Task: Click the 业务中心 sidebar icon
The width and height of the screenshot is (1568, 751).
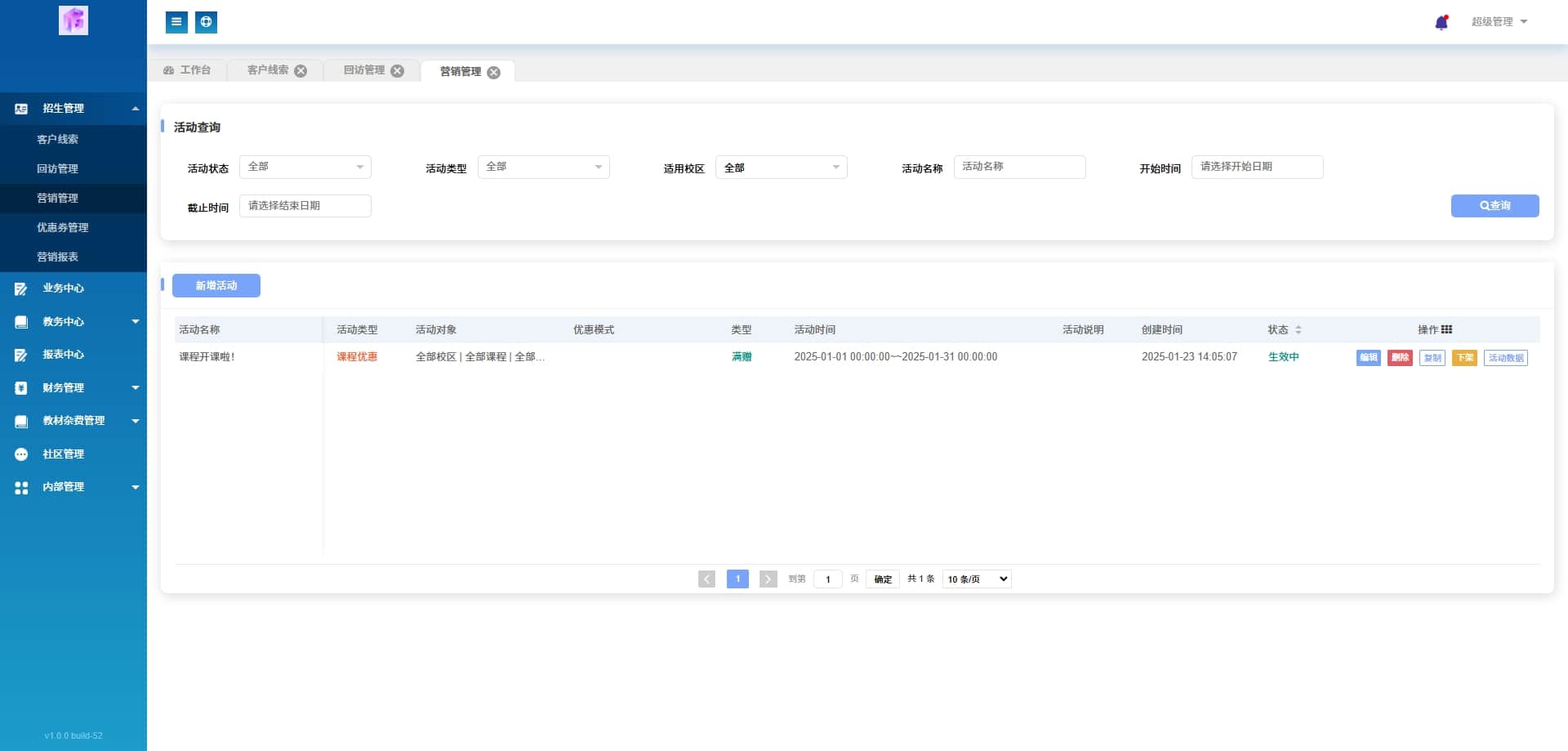Action: click(x=21, y=288)
